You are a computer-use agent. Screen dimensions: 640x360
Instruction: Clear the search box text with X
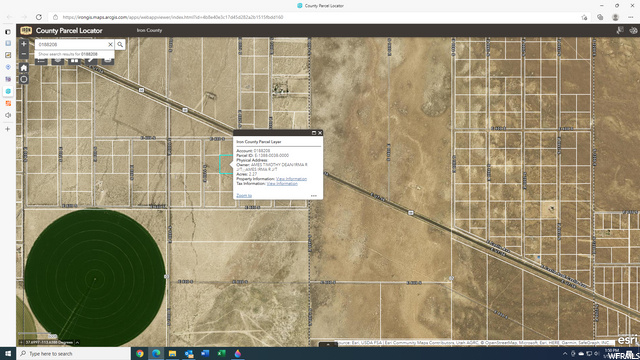tap(110, 44)
